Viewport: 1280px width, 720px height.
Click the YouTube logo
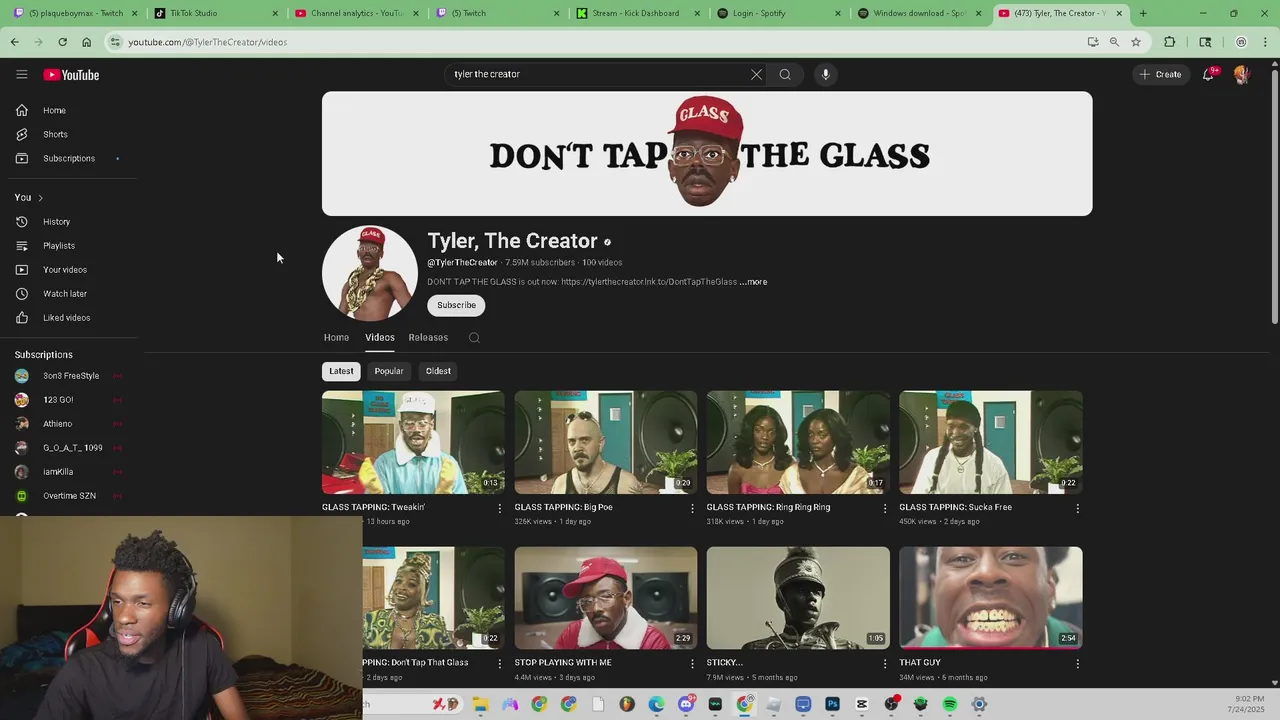coord(71,75)
